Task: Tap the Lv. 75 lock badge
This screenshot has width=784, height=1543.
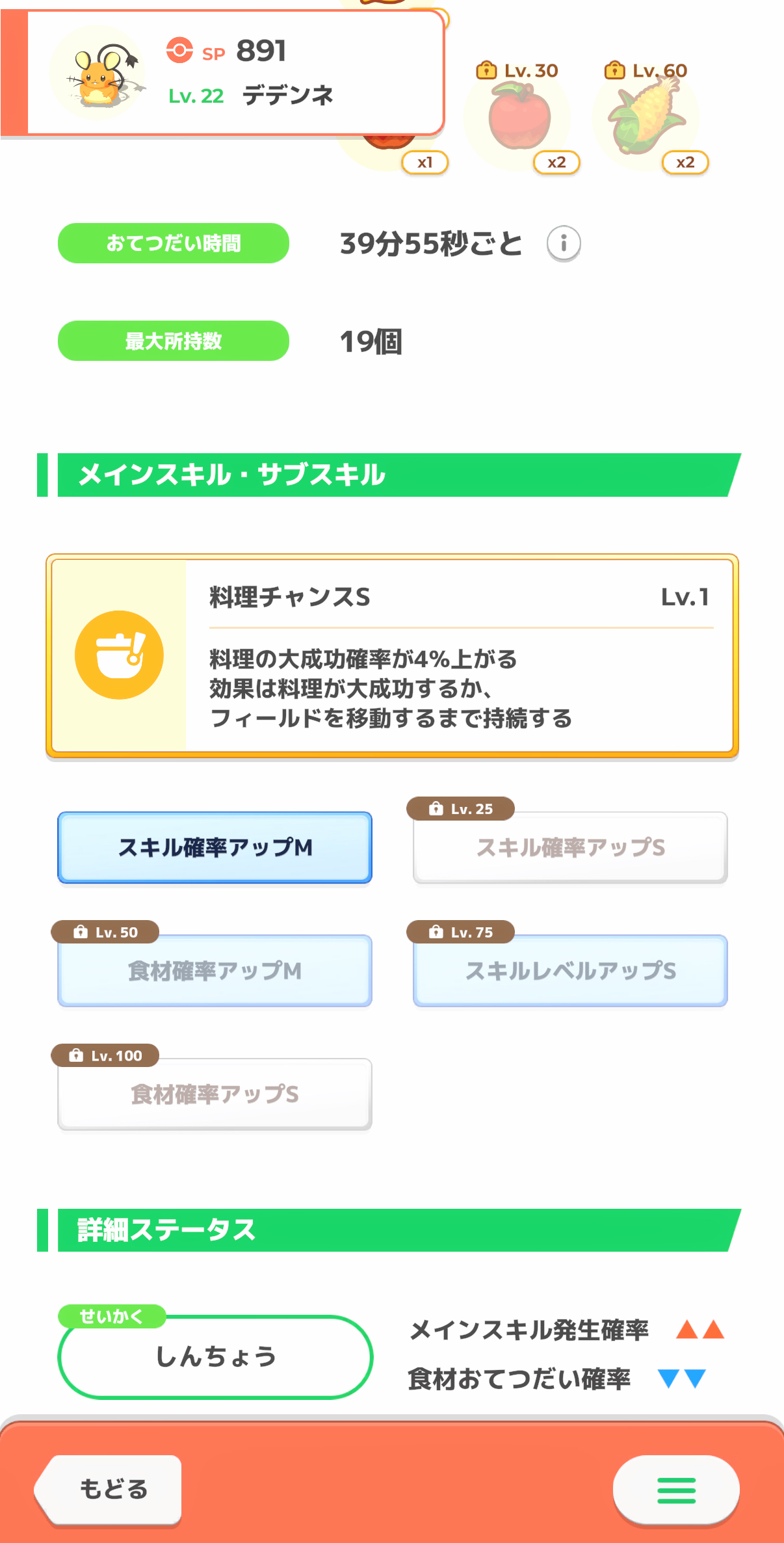Action: [x=460, y=932]
